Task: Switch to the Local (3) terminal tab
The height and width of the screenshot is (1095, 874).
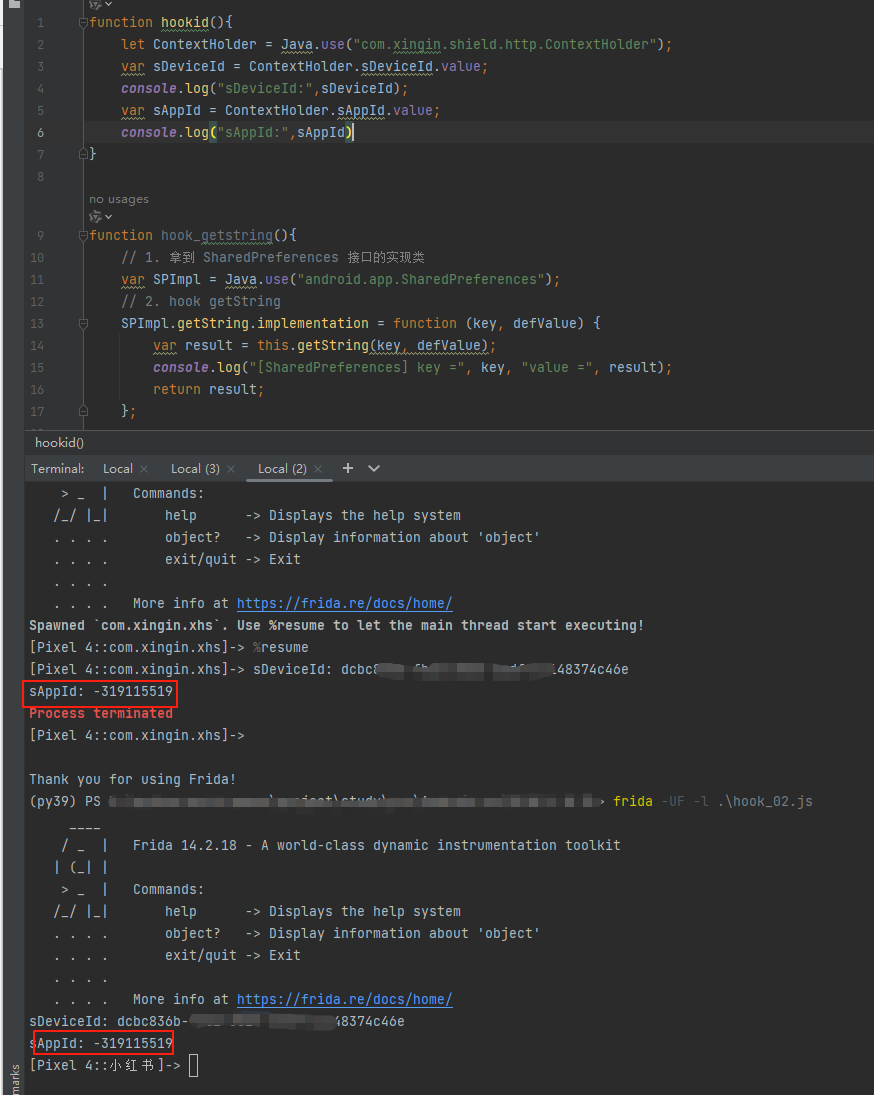Action: [195, 469]
